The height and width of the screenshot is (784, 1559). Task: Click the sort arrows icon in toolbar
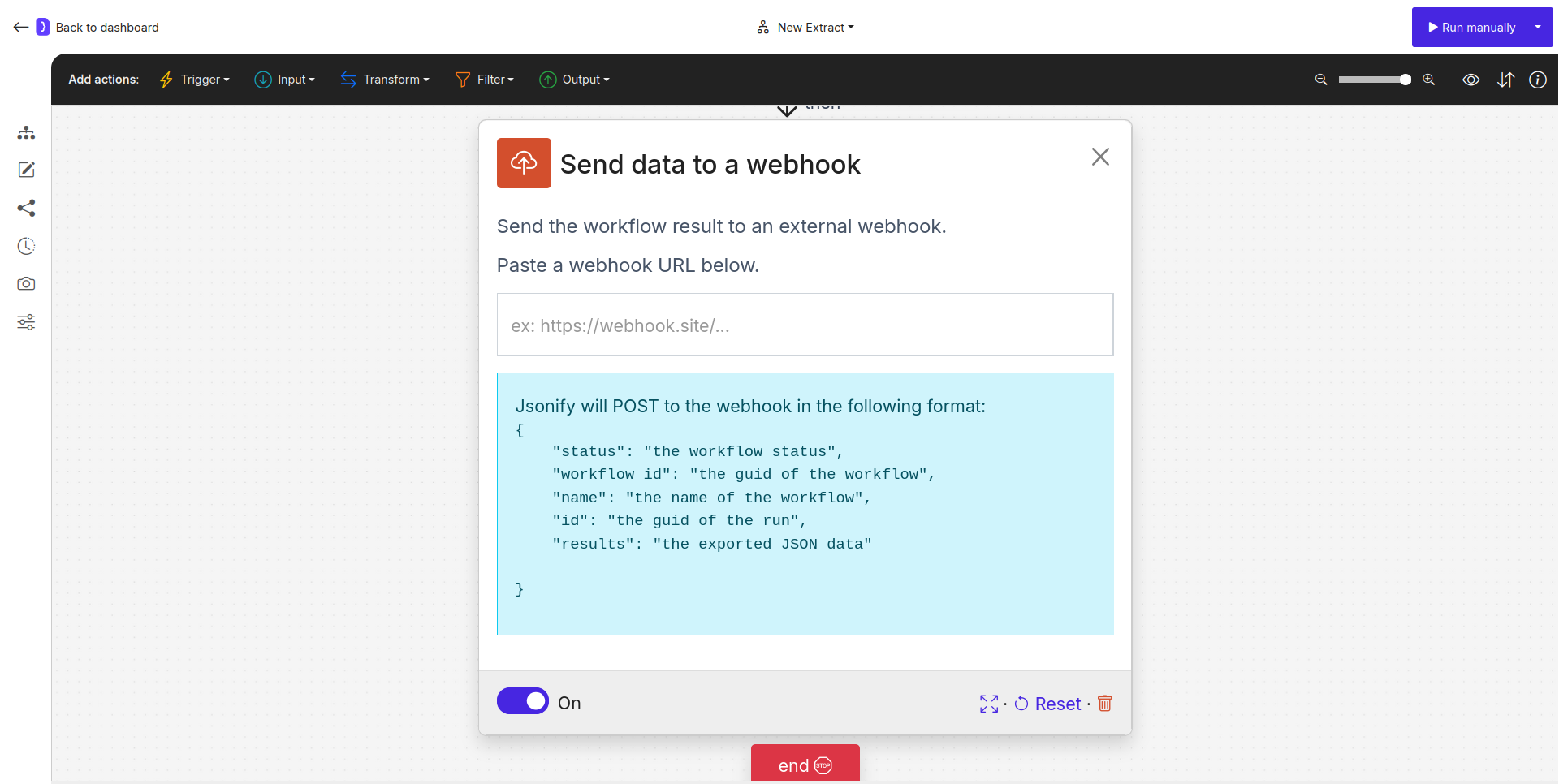point(1506,80)
